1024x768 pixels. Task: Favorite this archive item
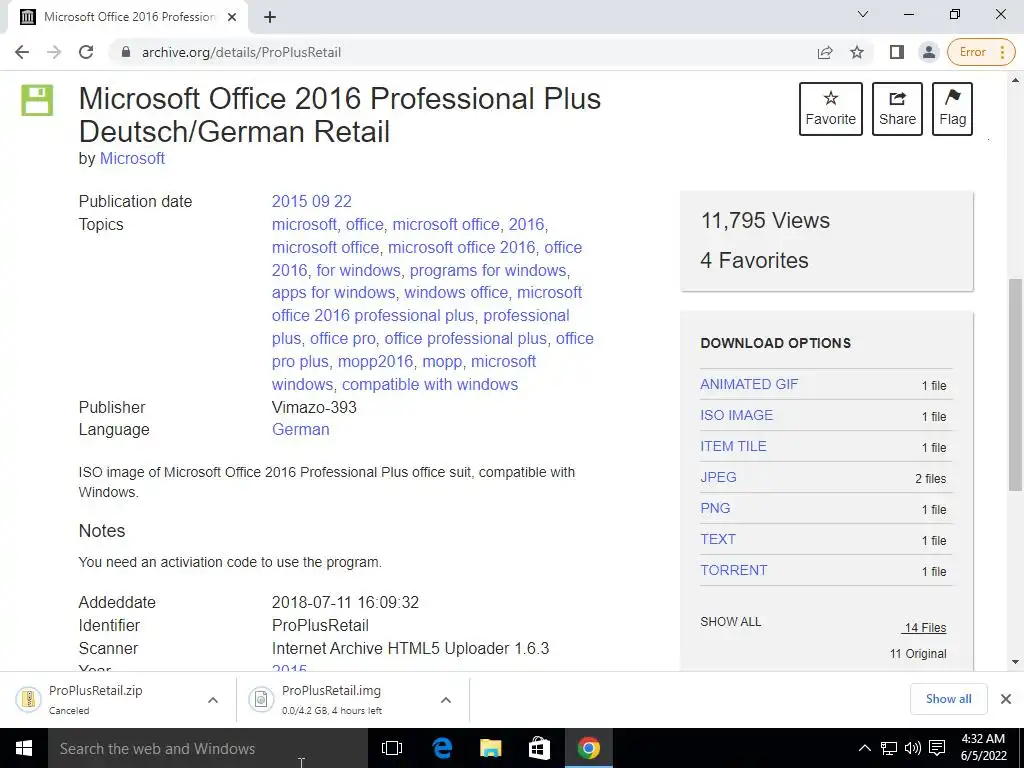(x=831, y=108)
